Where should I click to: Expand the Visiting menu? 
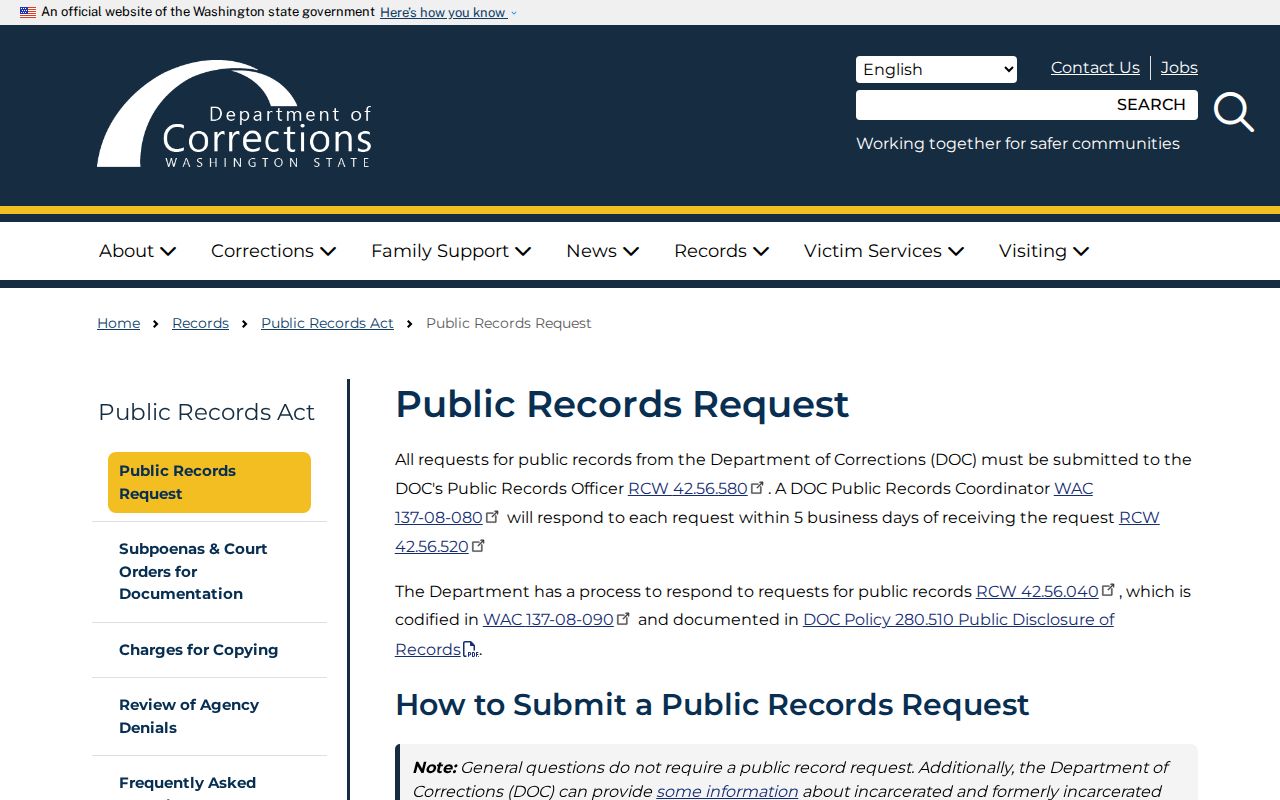pyautogui.click(x=1043, y=251)
